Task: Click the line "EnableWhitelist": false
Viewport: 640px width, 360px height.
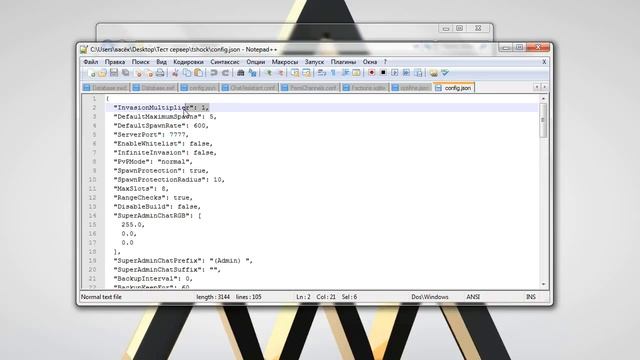Action: coord(163,144)
